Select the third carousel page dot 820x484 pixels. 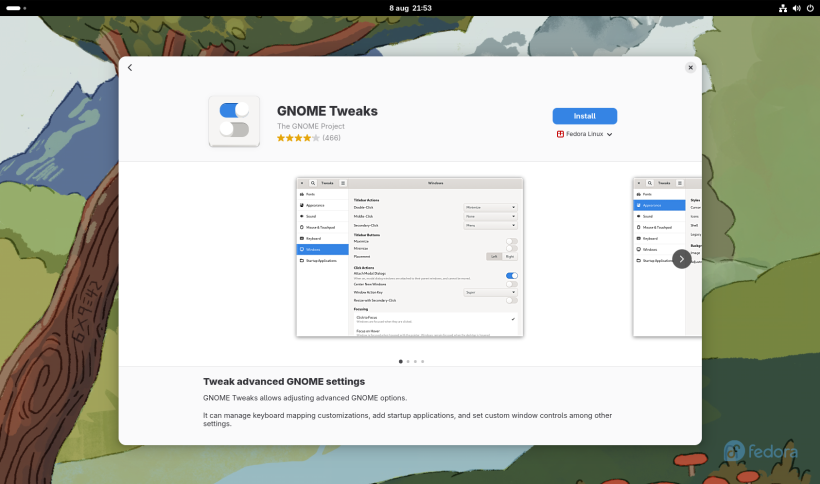[415, 361]
